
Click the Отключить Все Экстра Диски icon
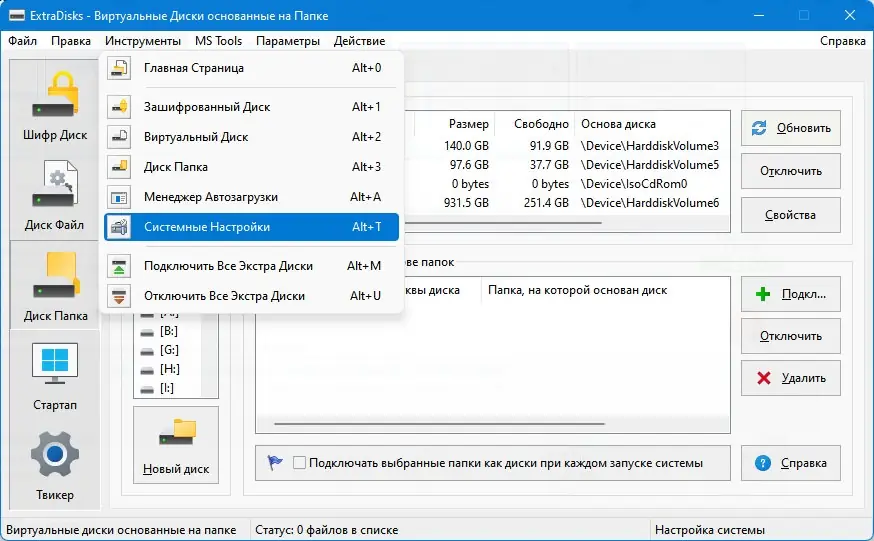[x=119, y=296]
